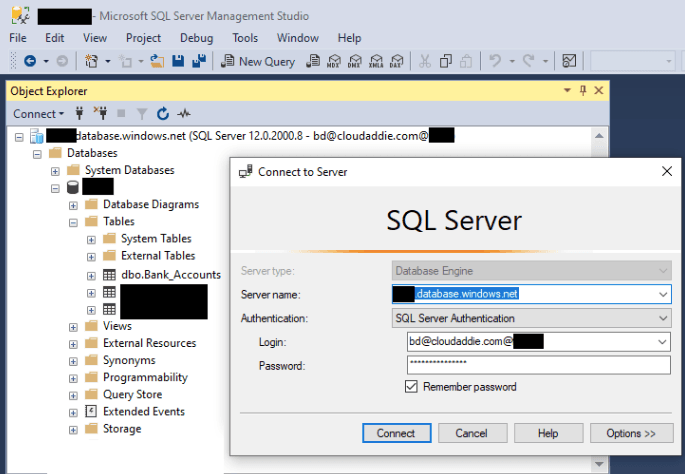Click the Save disk icon
The width and height of the screenshot is (685, 474).
click(178, 61)
